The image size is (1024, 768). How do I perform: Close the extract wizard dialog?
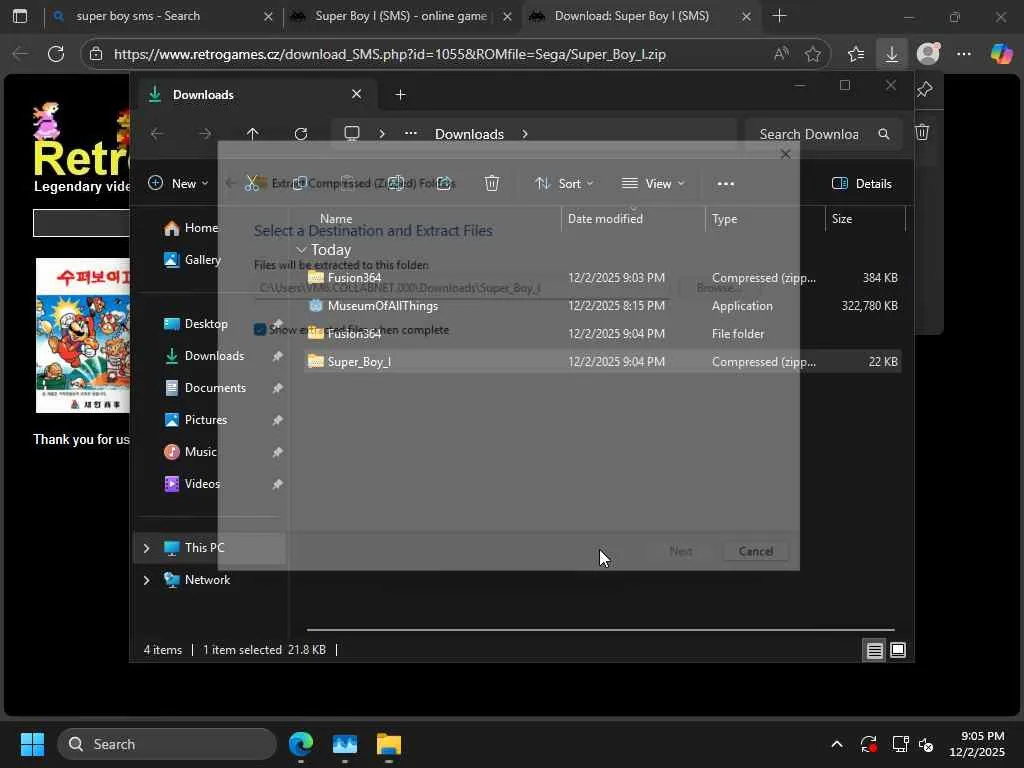(x=786, y=154)
